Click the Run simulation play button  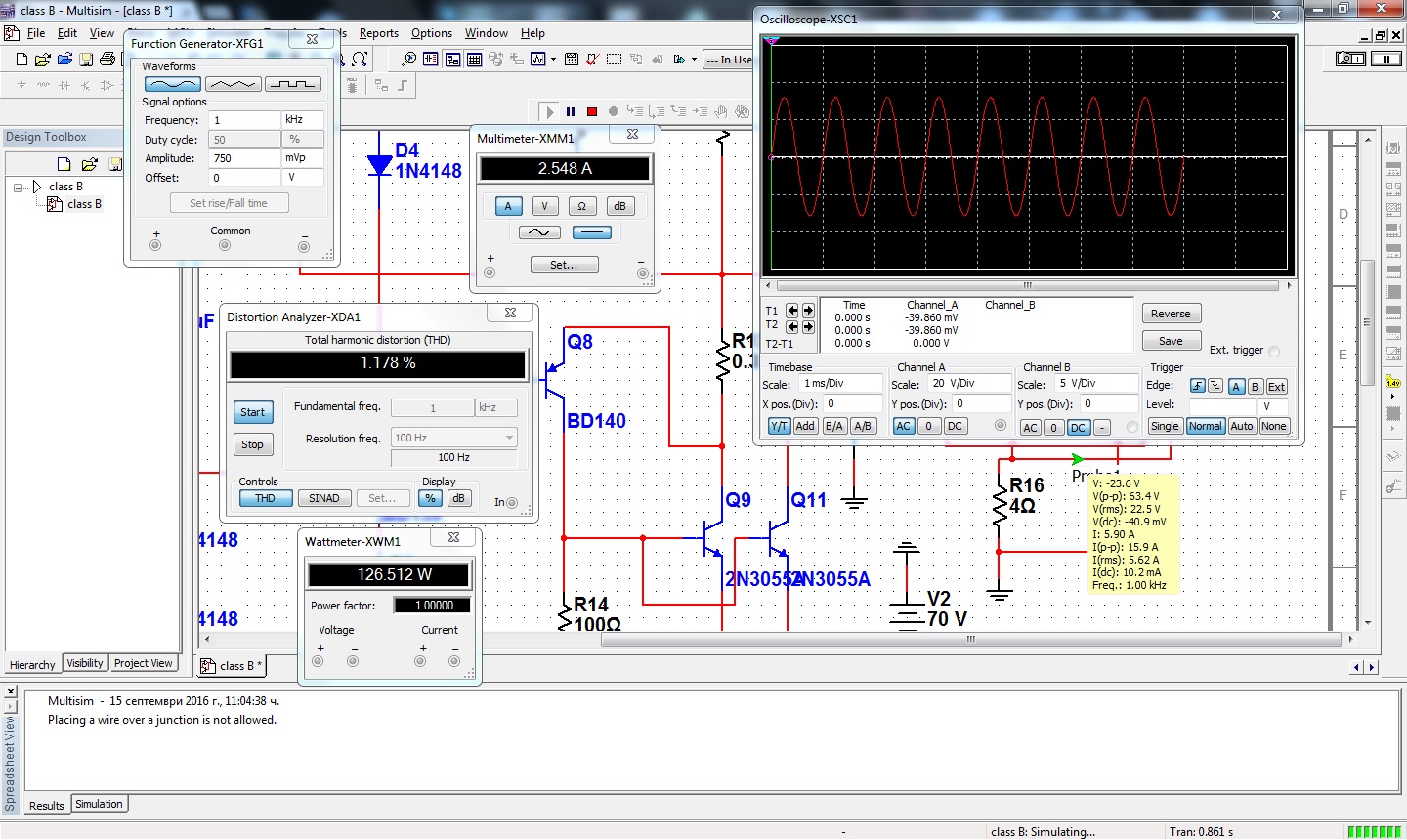[549, 111]
